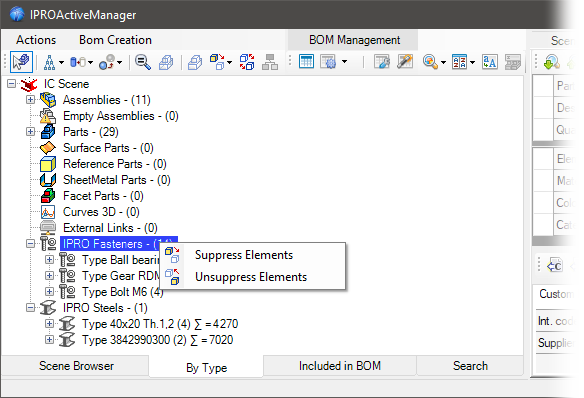
Task: Click the magnifier zoom toolbar icon
Action: point(143,62)
